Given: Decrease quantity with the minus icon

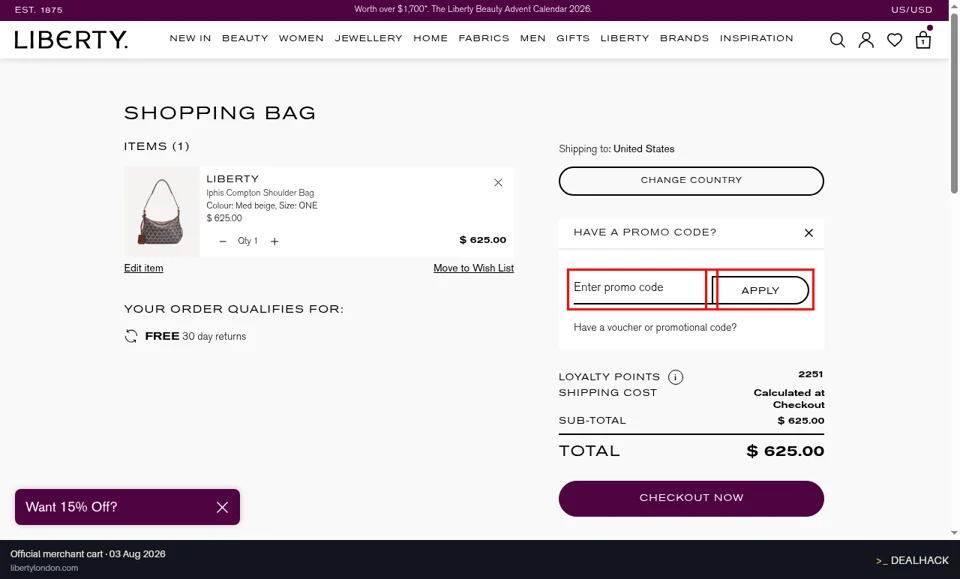Looking at the screenshot, I should pos(223,241).
